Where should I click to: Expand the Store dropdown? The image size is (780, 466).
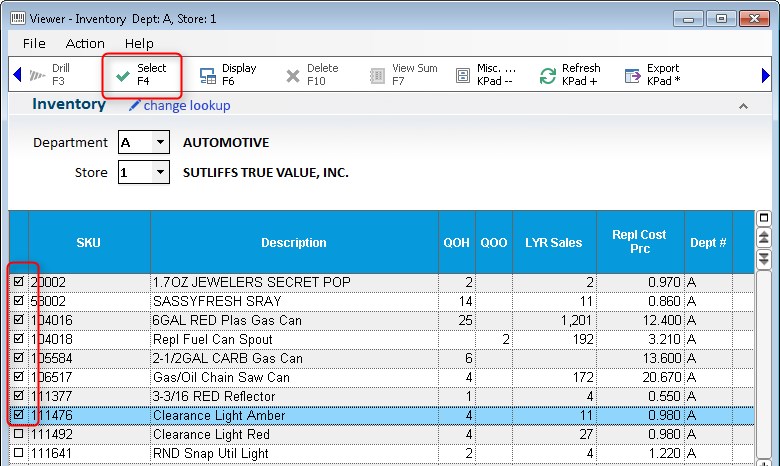(x=159, y=173)
